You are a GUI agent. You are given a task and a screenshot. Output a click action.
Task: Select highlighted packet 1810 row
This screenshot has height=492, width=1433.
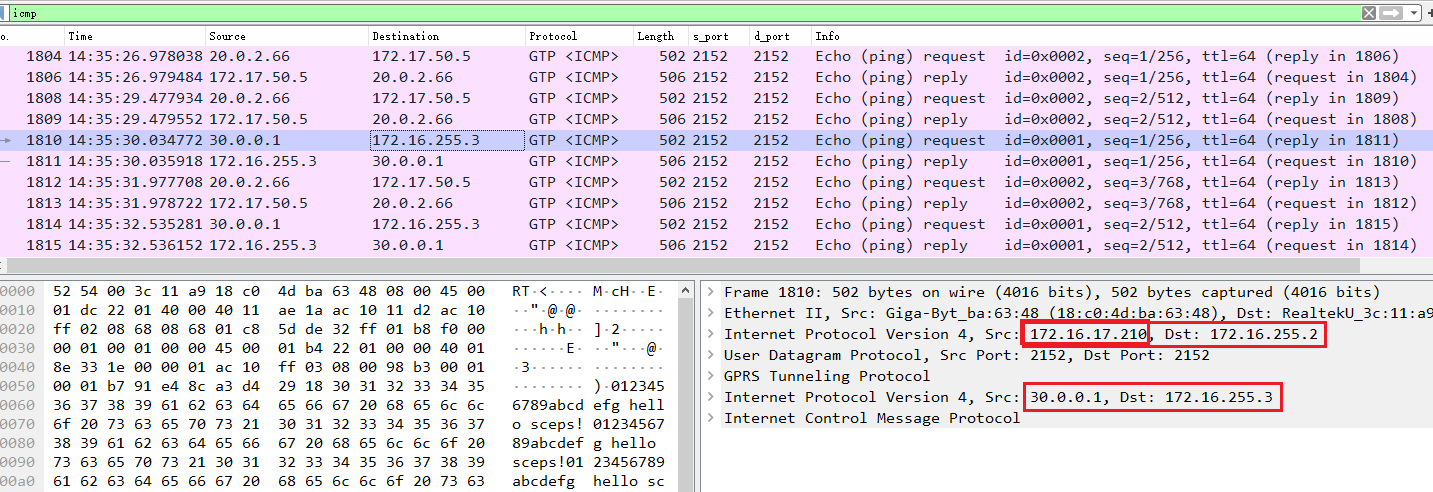[716, 140]
